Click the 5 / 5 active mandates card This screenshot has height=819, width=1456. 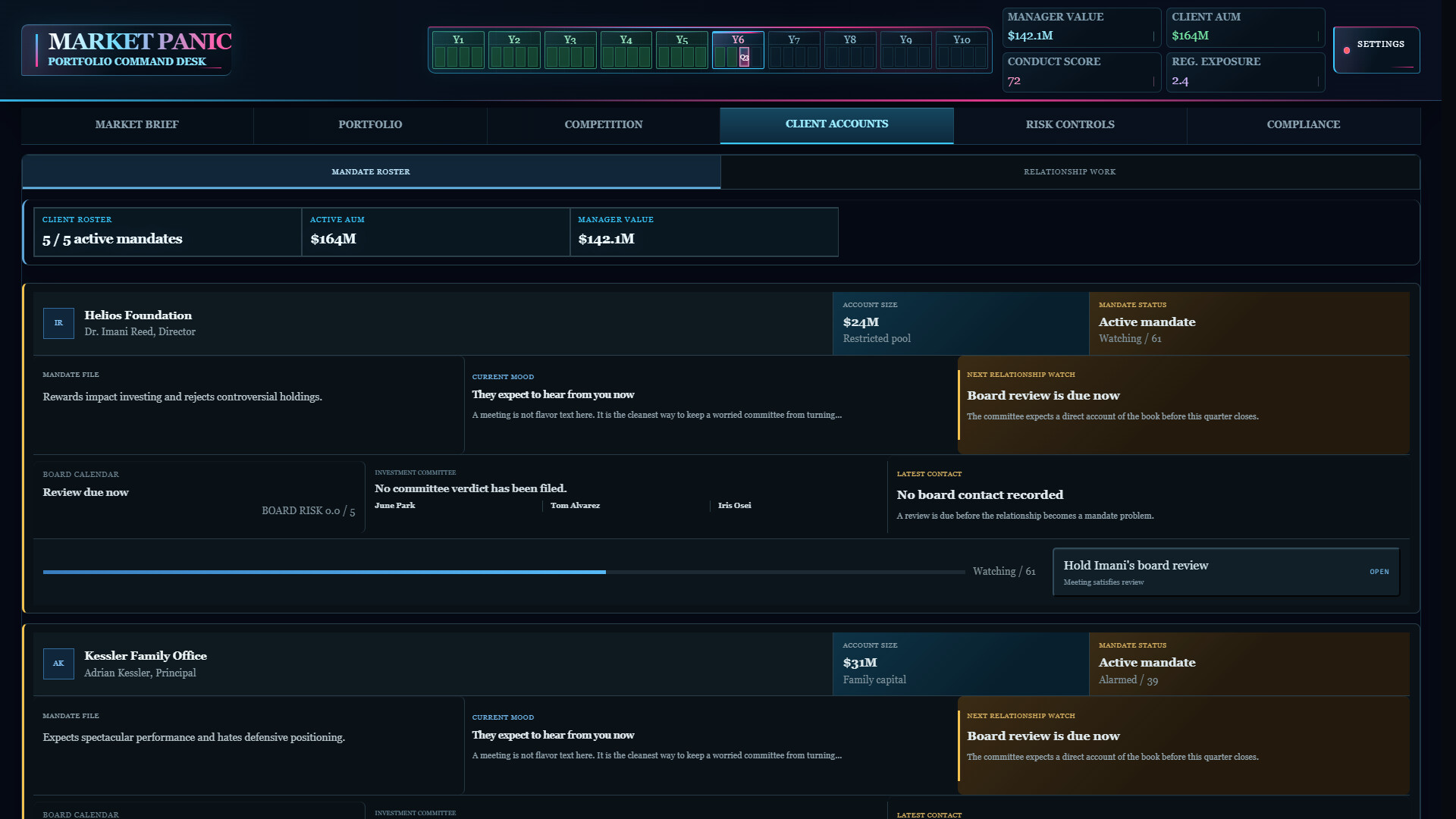click(168, 232)
